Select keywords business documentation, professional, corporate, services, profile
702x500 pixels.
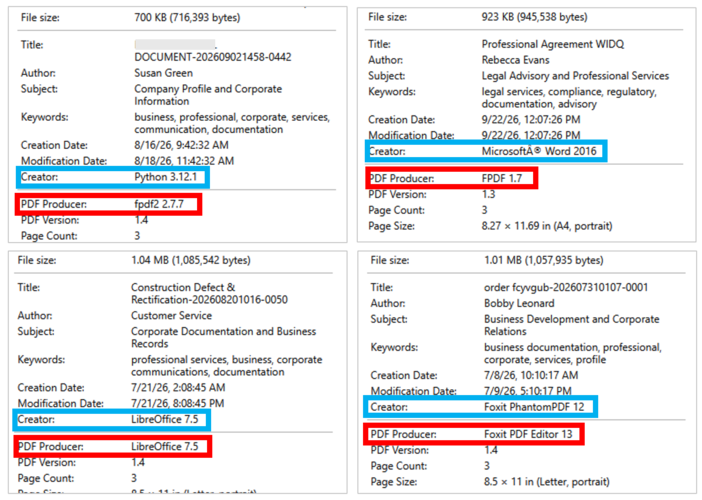pyautogui.click(x=573, y=354)
